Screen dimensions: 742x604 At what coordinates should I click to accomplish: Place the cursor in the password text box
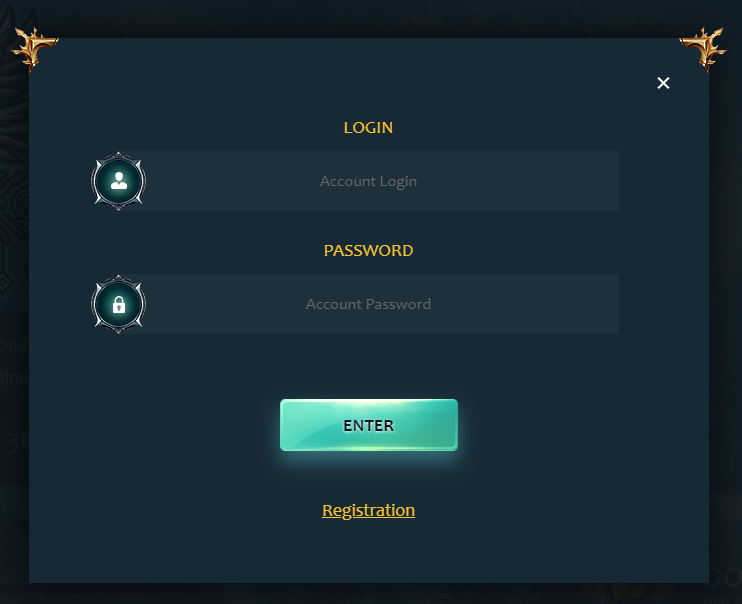(369, 304)
